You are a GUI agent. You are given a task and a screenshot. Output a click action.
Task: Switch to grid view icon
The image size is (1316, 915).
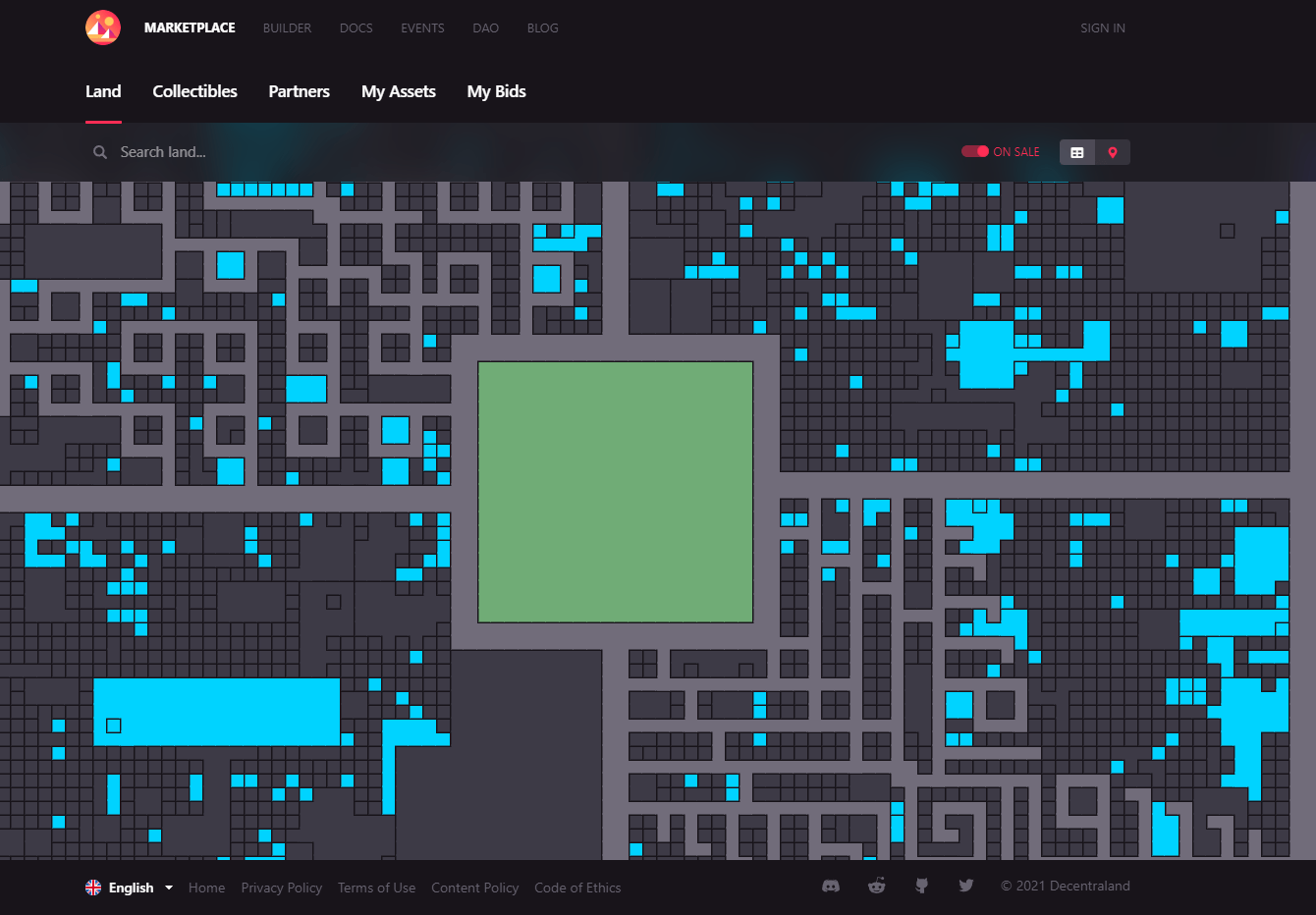coord(1077,152)
